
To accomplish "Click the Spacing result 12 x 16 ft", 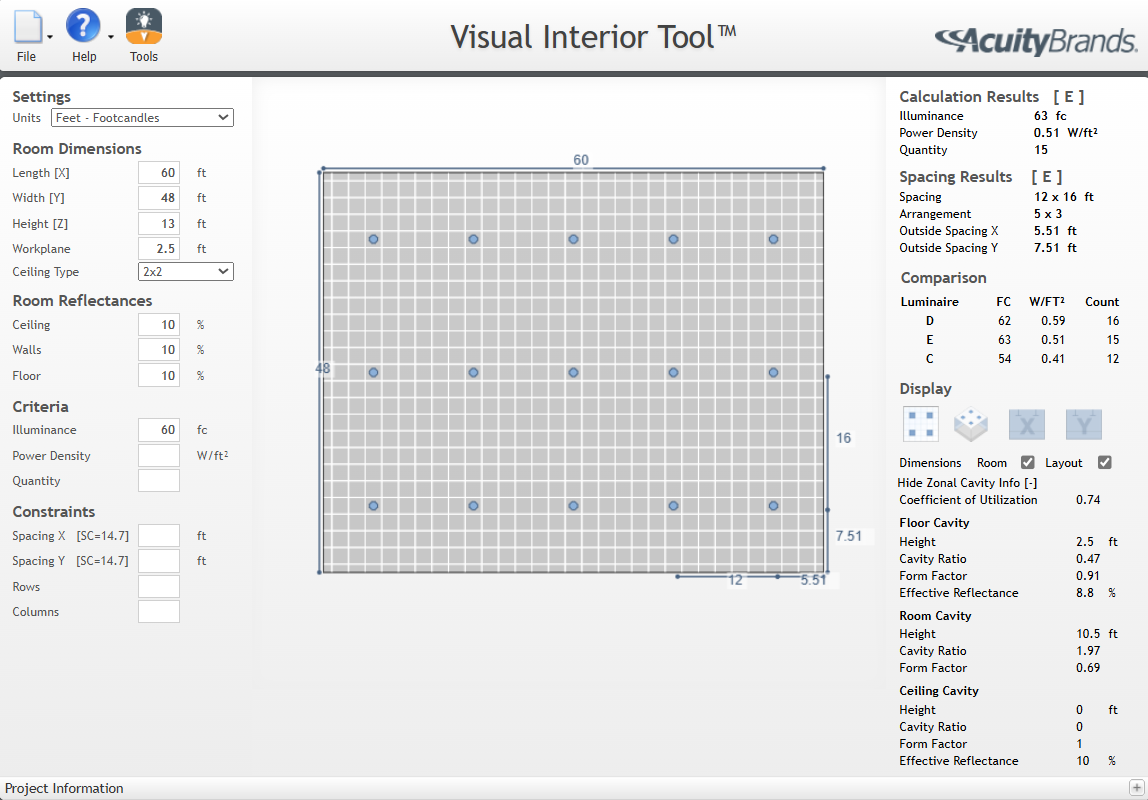I will tap(1064, 197).
